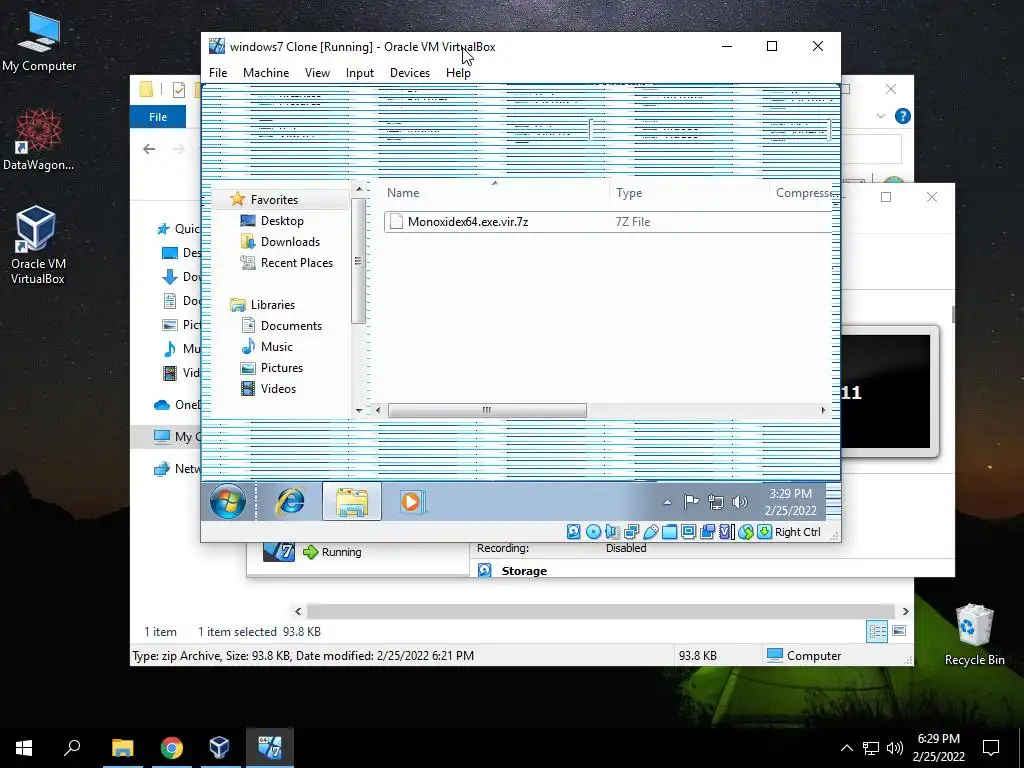Click the keyboard capture green arrow icon
Image resolution: width=1024 pixels, height=768 pixels.
(764, 532)
